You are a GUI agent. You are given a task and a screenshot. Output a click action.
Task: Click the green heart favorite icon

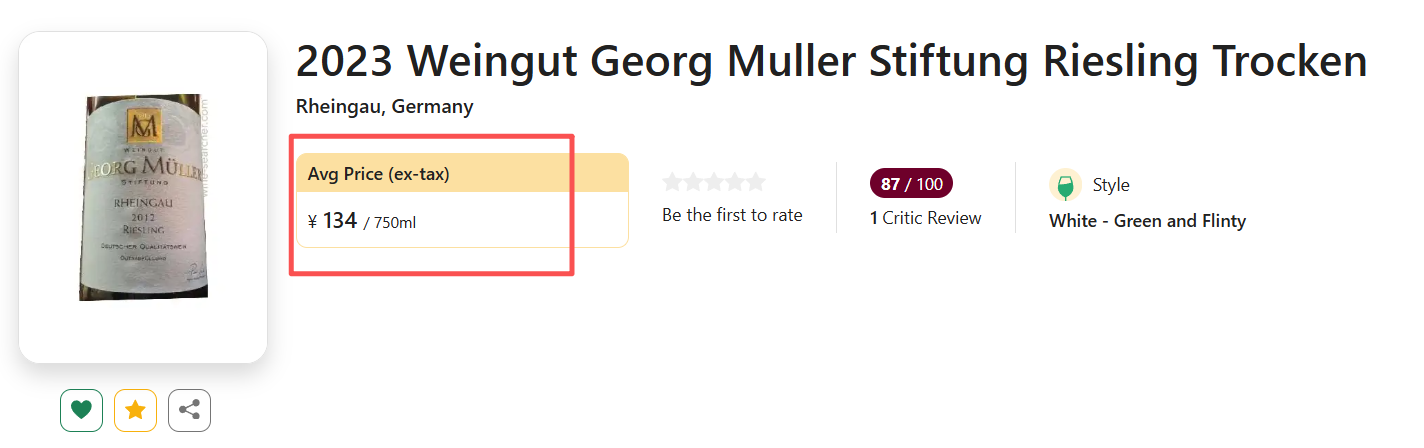point(82,410)
